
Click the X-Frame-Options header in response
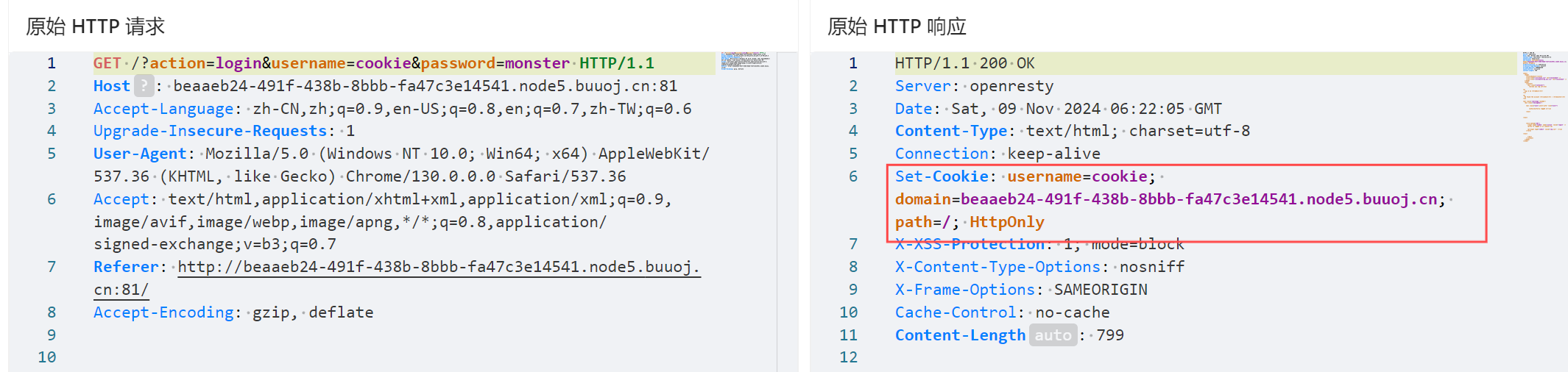[x=964, y=290]
